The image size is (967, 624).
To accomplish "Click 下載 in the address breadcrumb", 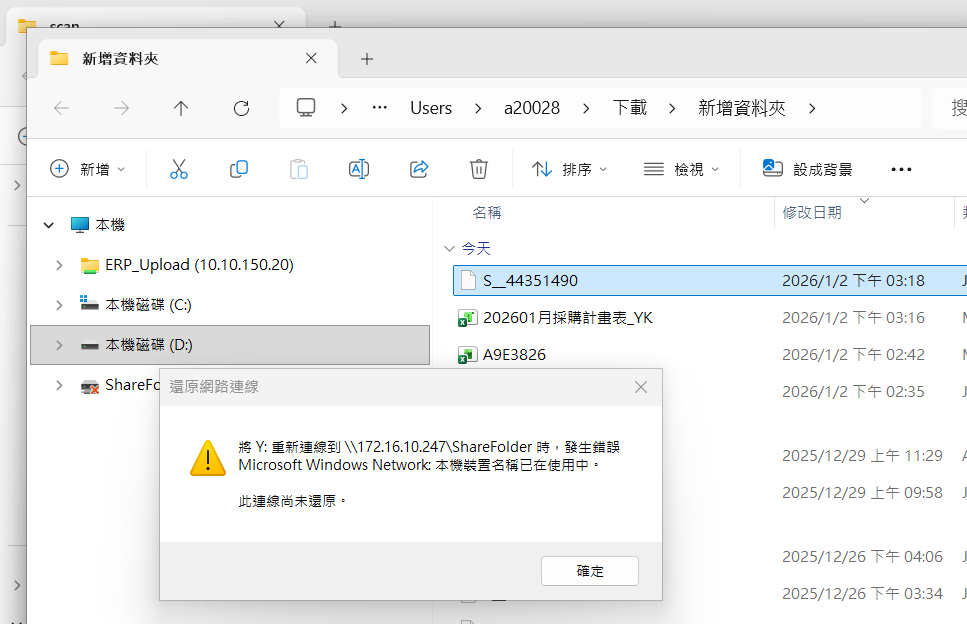I will (629, 108).
